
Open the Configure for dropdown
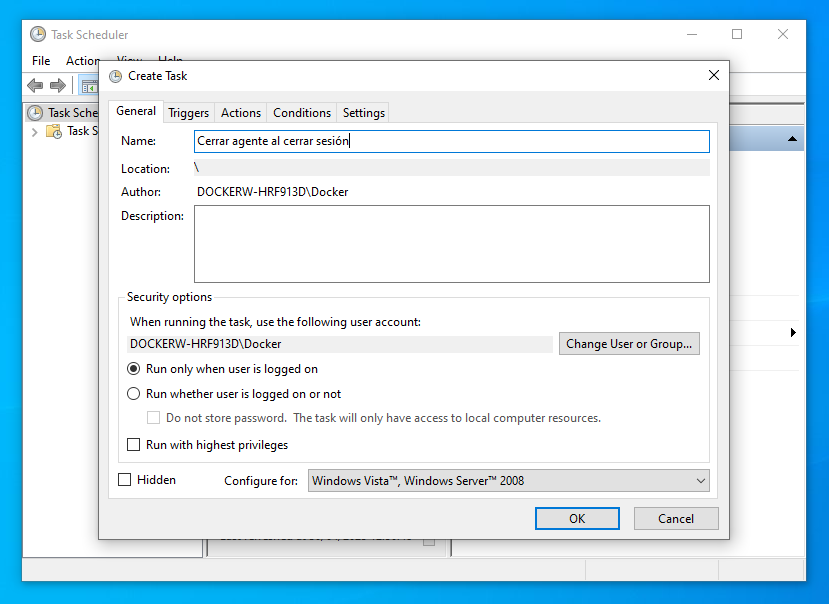tap(508, 481)
